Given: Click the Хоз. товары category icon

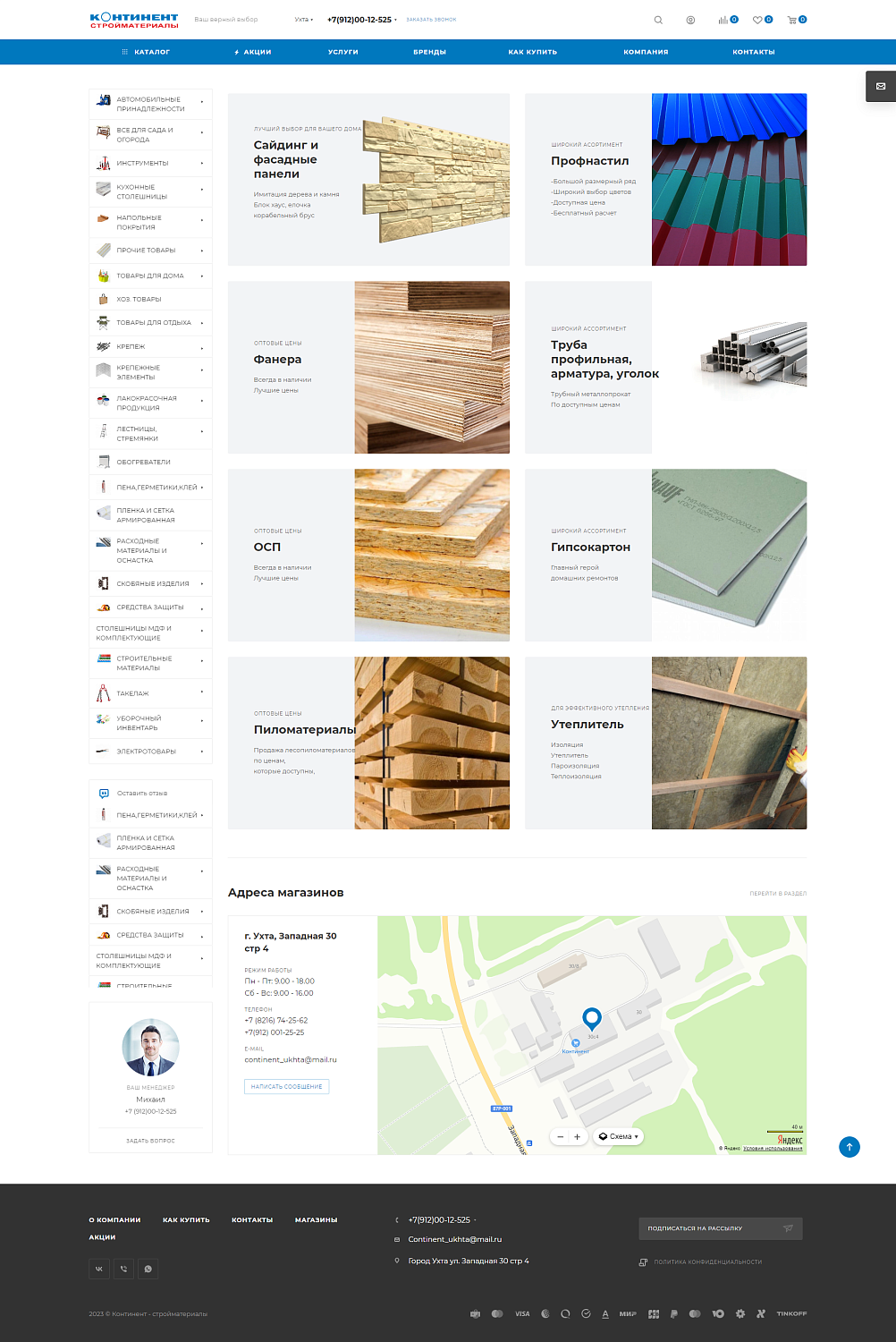Looking at the screenshot, I should [x=104, y=299].
